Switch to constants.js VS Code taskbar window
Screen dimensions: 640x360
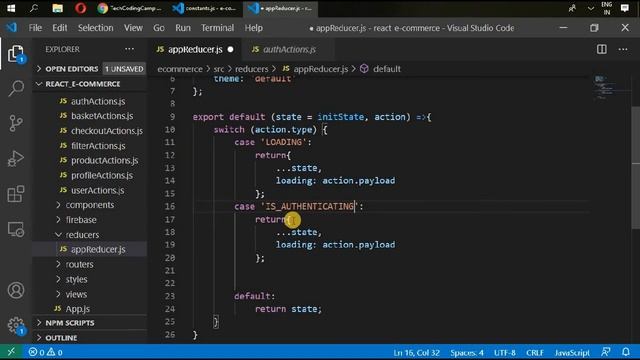(x=204, y=8)
